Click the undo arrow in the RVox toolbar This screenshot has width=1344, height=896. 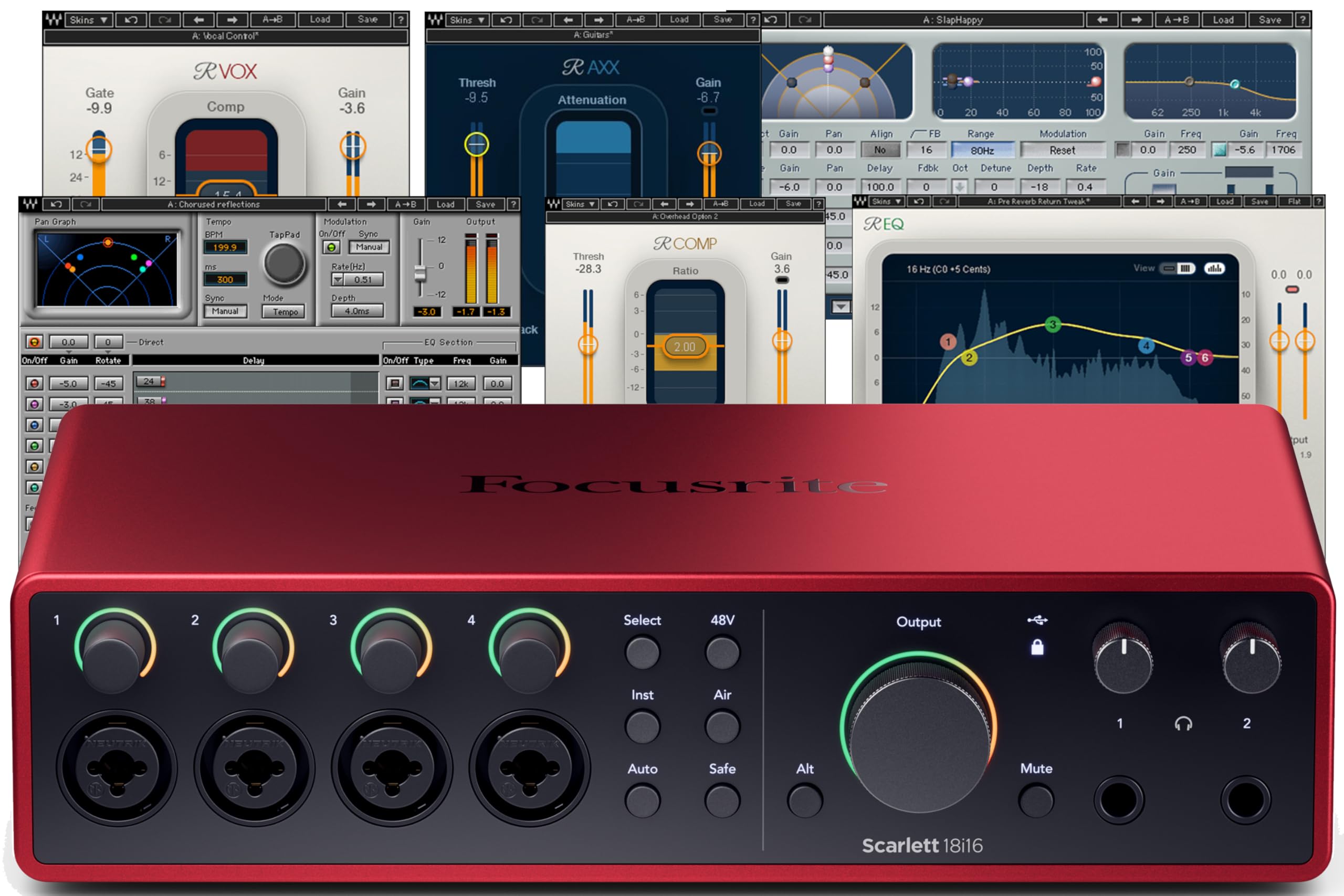[131, 20]
